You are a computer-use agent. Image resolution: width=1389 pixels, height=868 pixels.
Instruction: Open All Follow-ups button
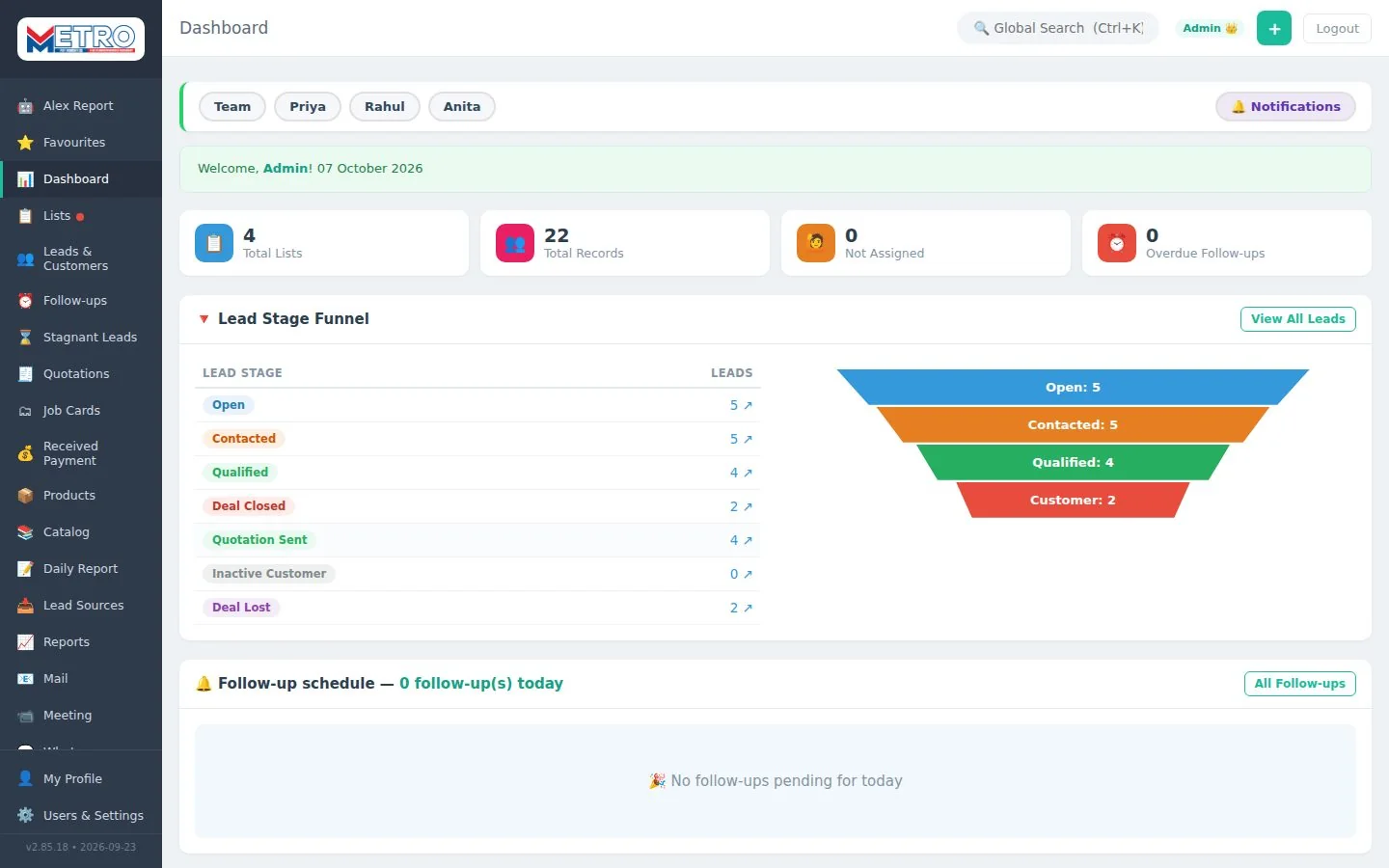tap(1300, 684)
